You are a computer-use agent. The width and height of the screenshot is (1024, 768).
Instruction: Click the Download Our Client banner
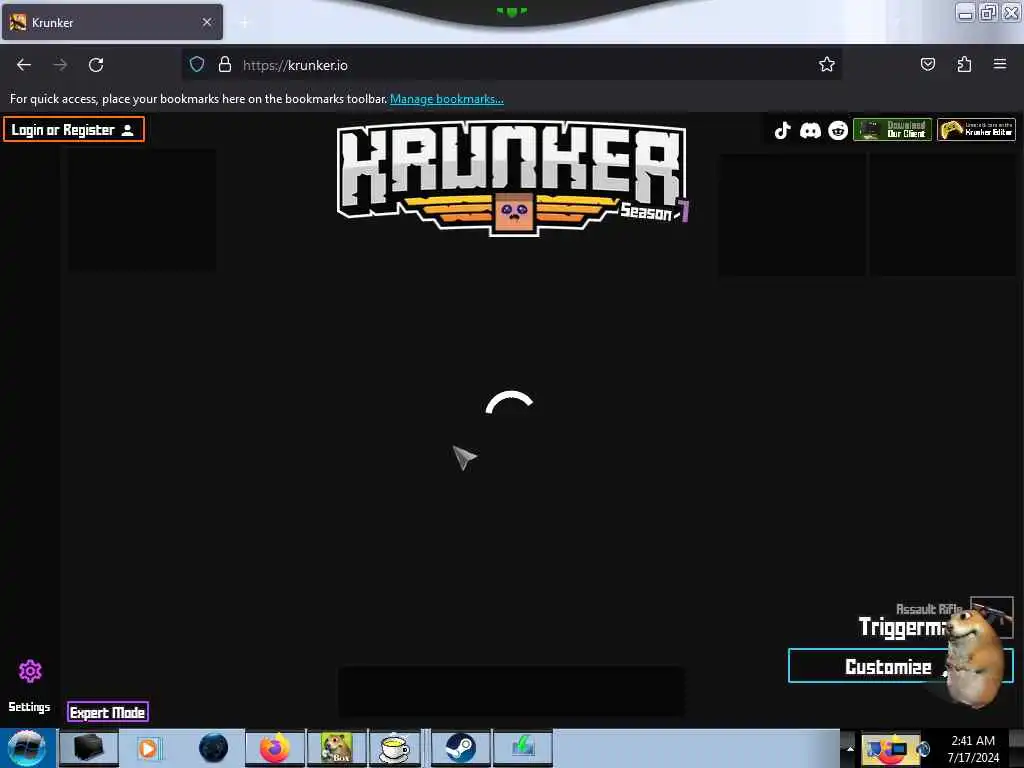point(892,129)
